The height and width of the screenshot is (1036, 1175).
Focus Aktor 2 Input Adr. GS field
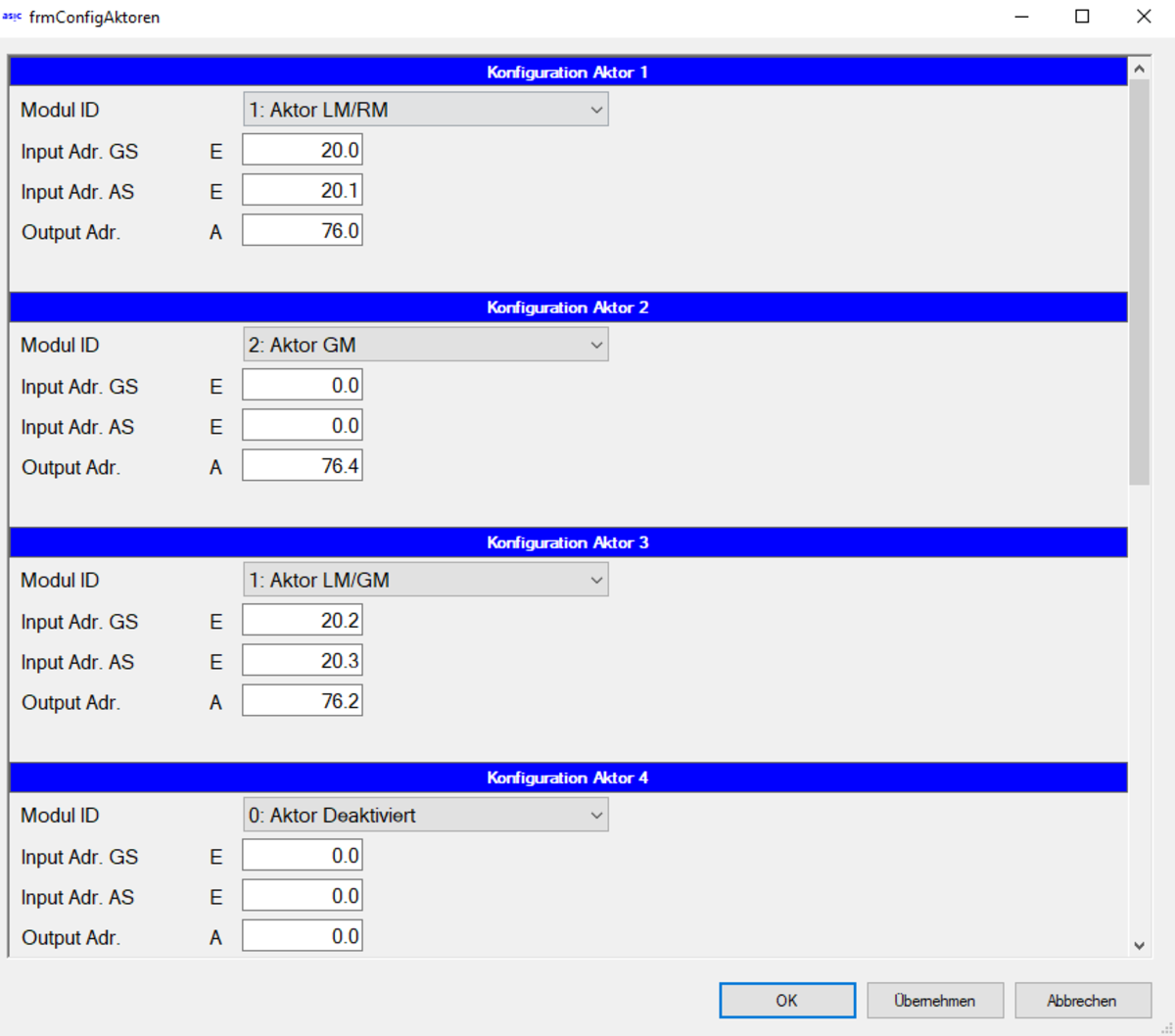303,386
